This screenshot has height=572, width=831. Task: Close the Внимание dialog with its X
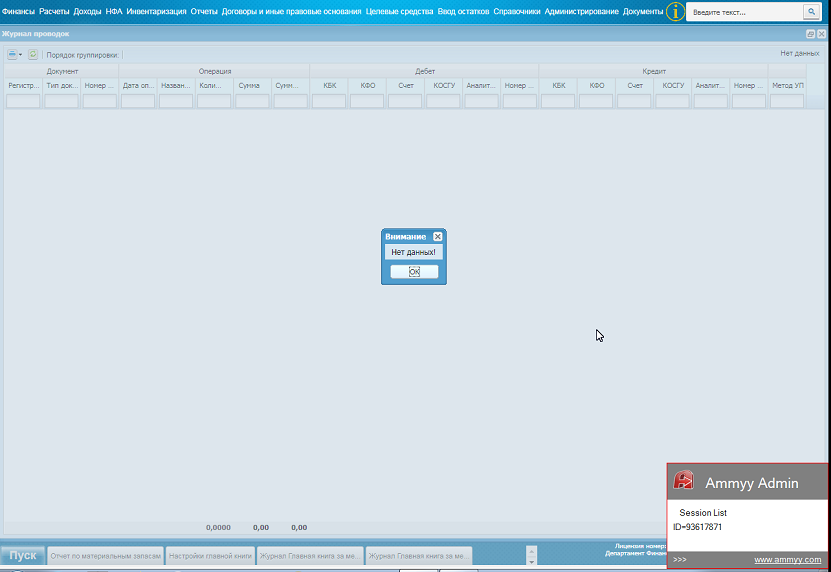tap(437, 236)
